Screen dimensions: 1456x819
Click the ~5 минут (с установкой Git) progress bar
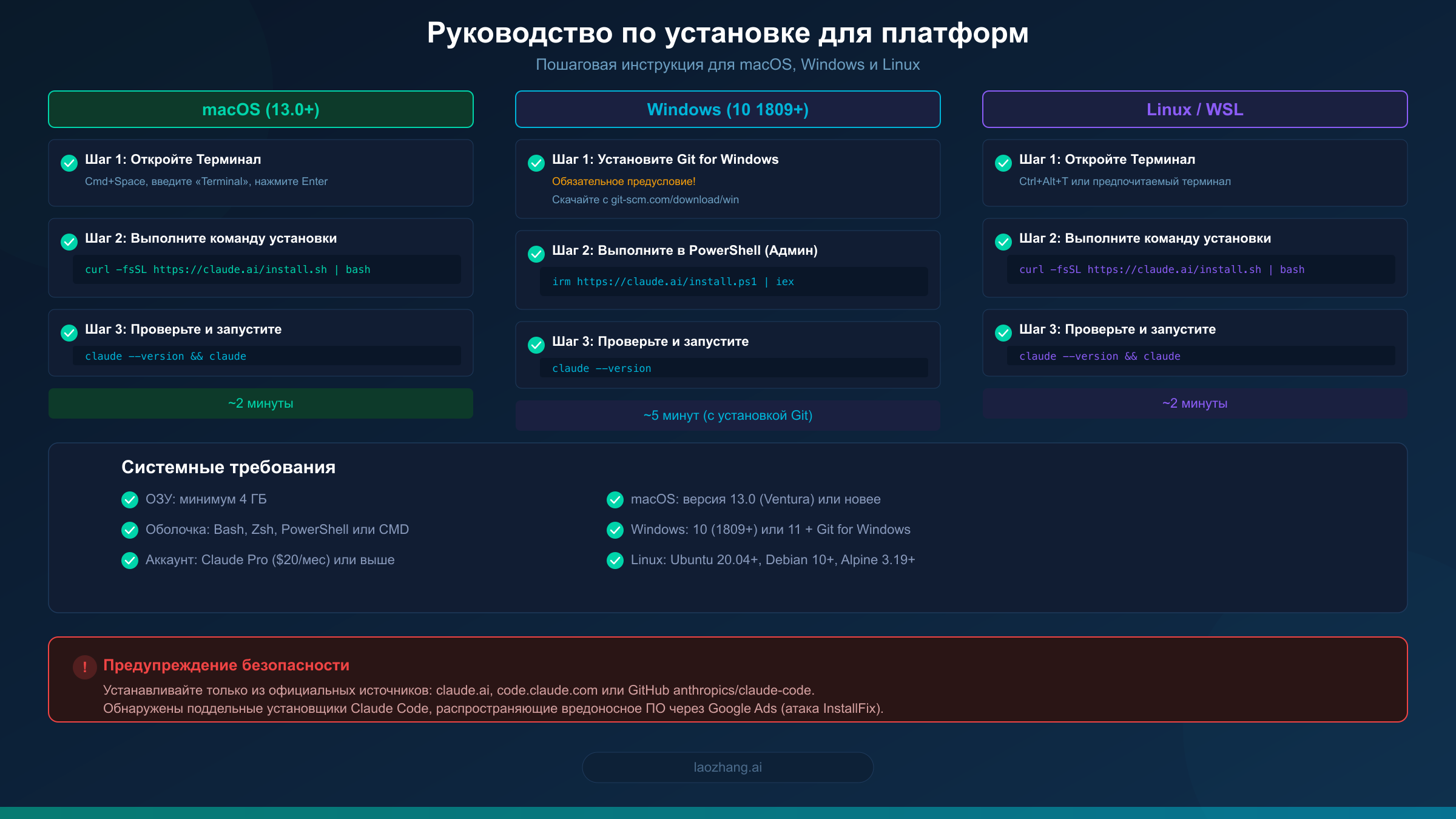[x=727, y=415]
